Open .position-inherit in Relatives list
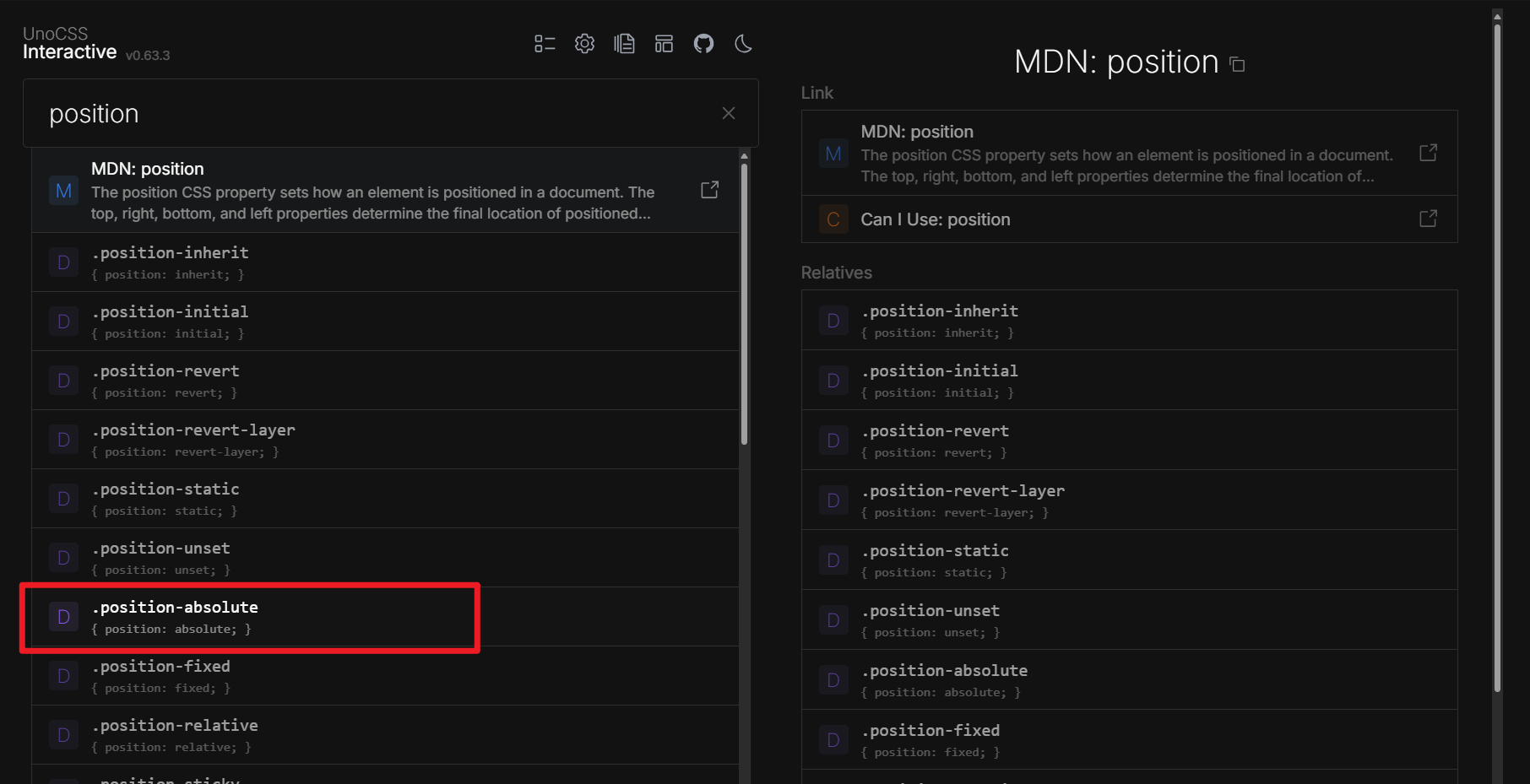Viewport: 1530px width, 784px height. click(x=1129, y=321)
